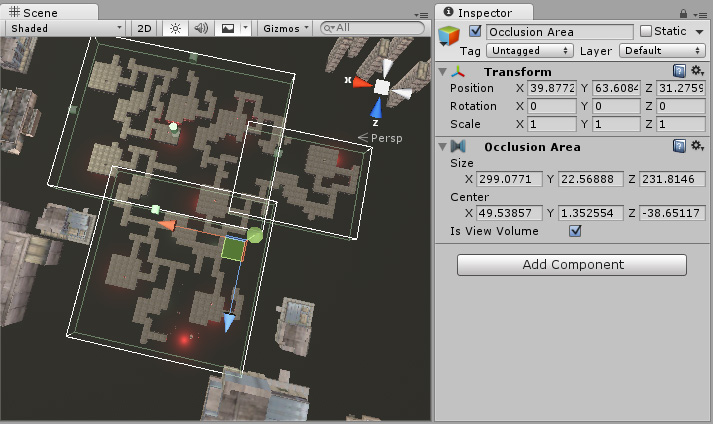The height and width of the screenshot is (424, 713).
Task: Disable the Is View Volume checkbox
Action: pos(575,231)
